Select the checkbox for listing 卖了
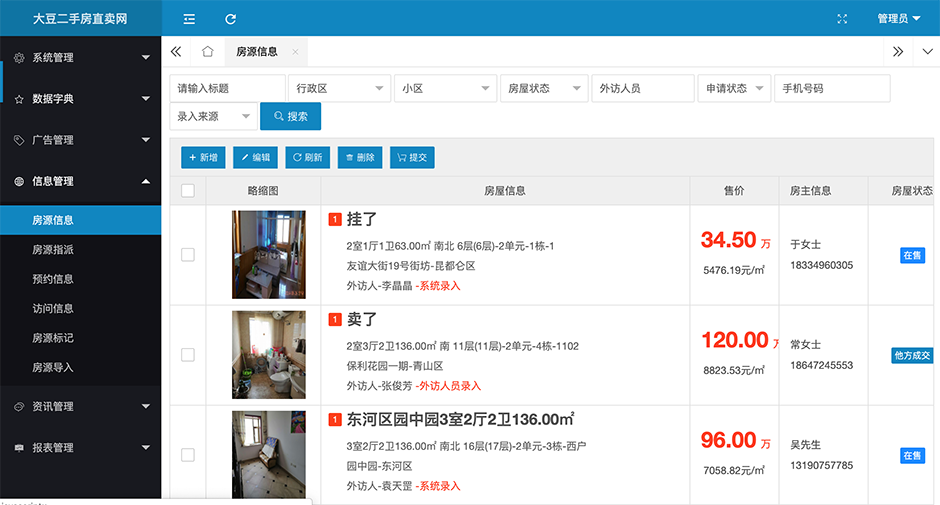The height and width of the screenshot is (505, 940). coord(188,355)
